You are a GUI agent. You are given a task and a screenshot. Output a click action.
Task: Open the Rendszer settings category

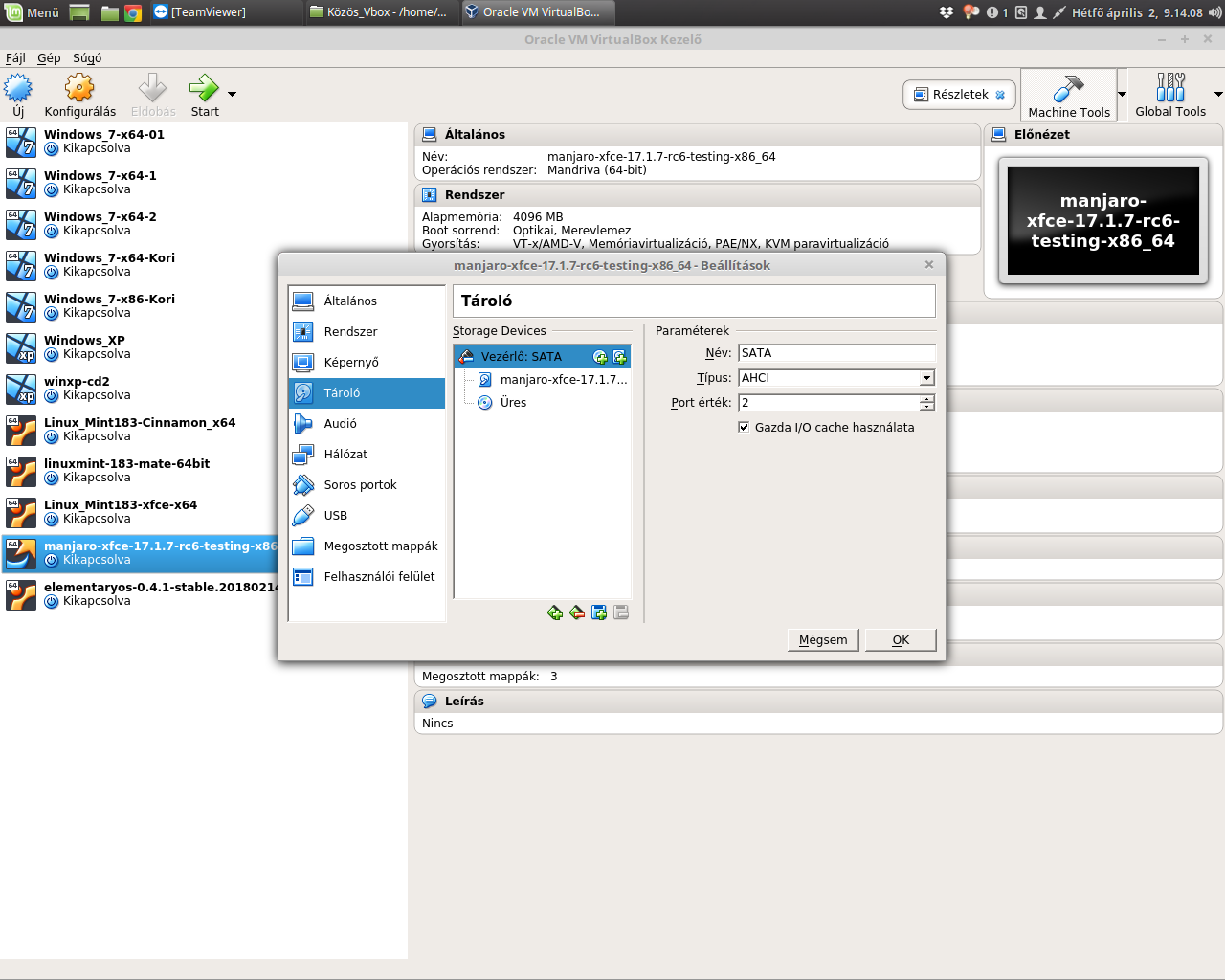click(x=367, y=332)
